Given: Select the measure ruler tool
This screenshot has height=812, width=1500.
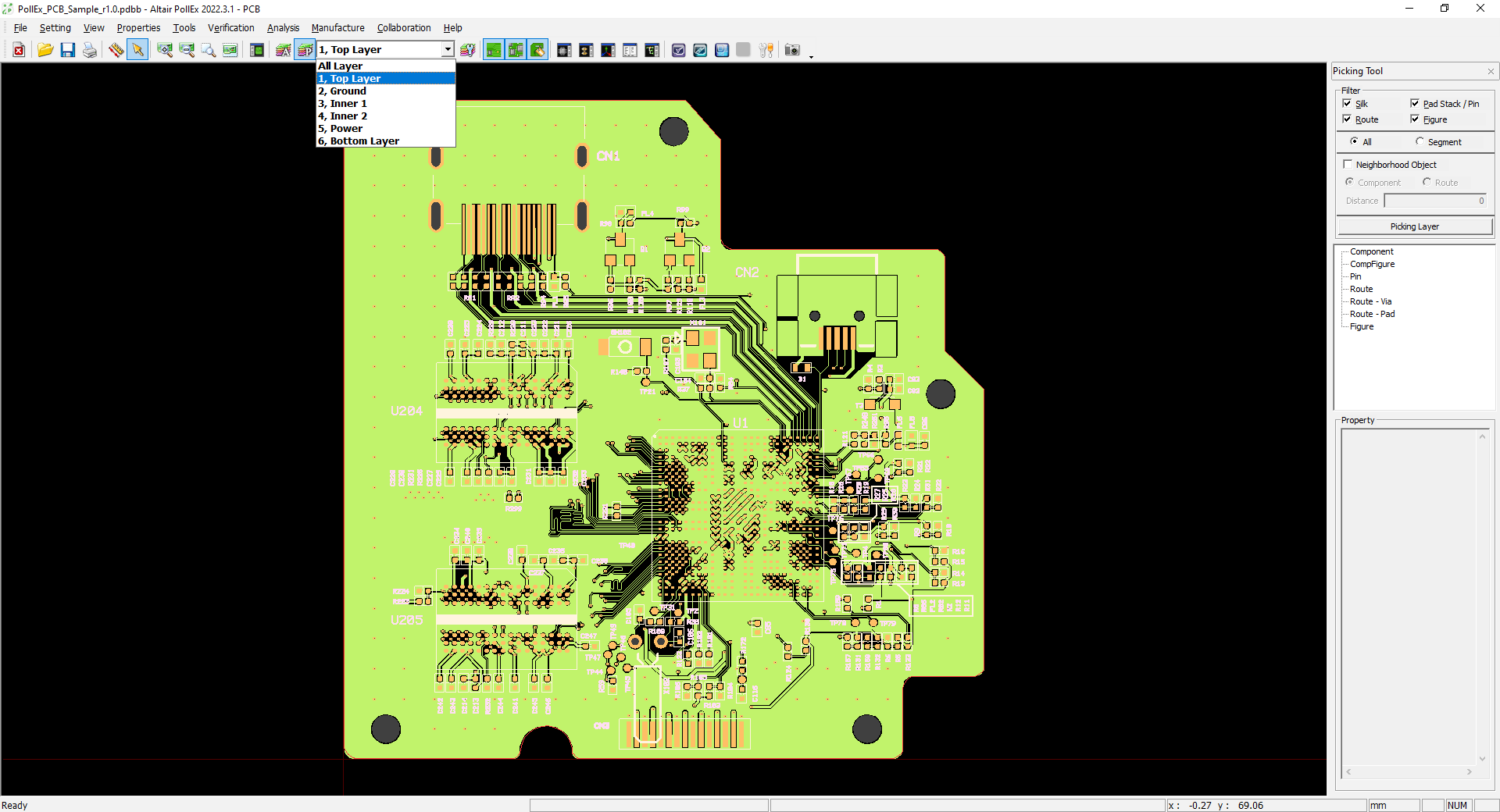Looking at the screenshot, I should (116, 49).
